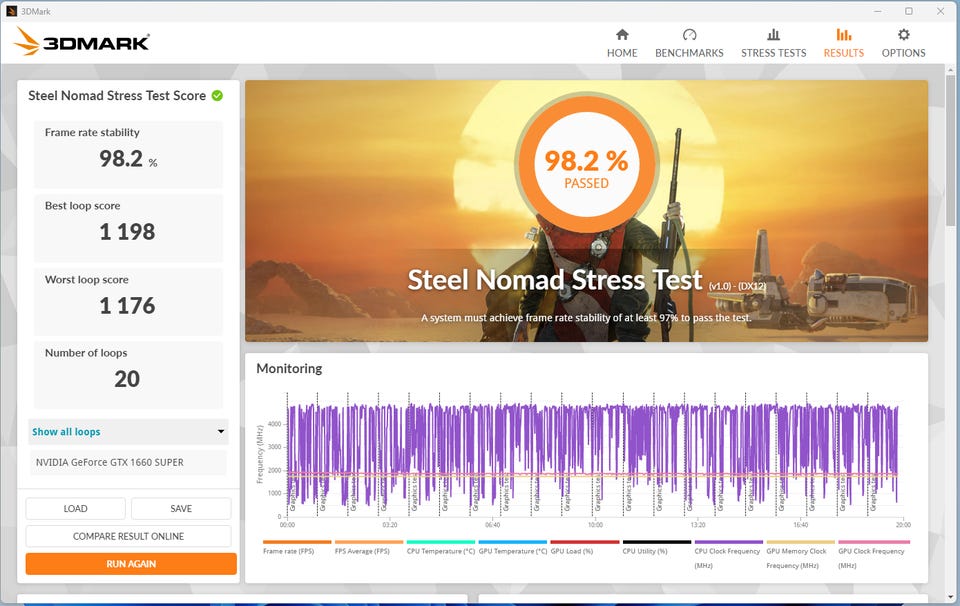
Task: Toggle FPS Average (FPS) legend series
Action: point(369,547)
